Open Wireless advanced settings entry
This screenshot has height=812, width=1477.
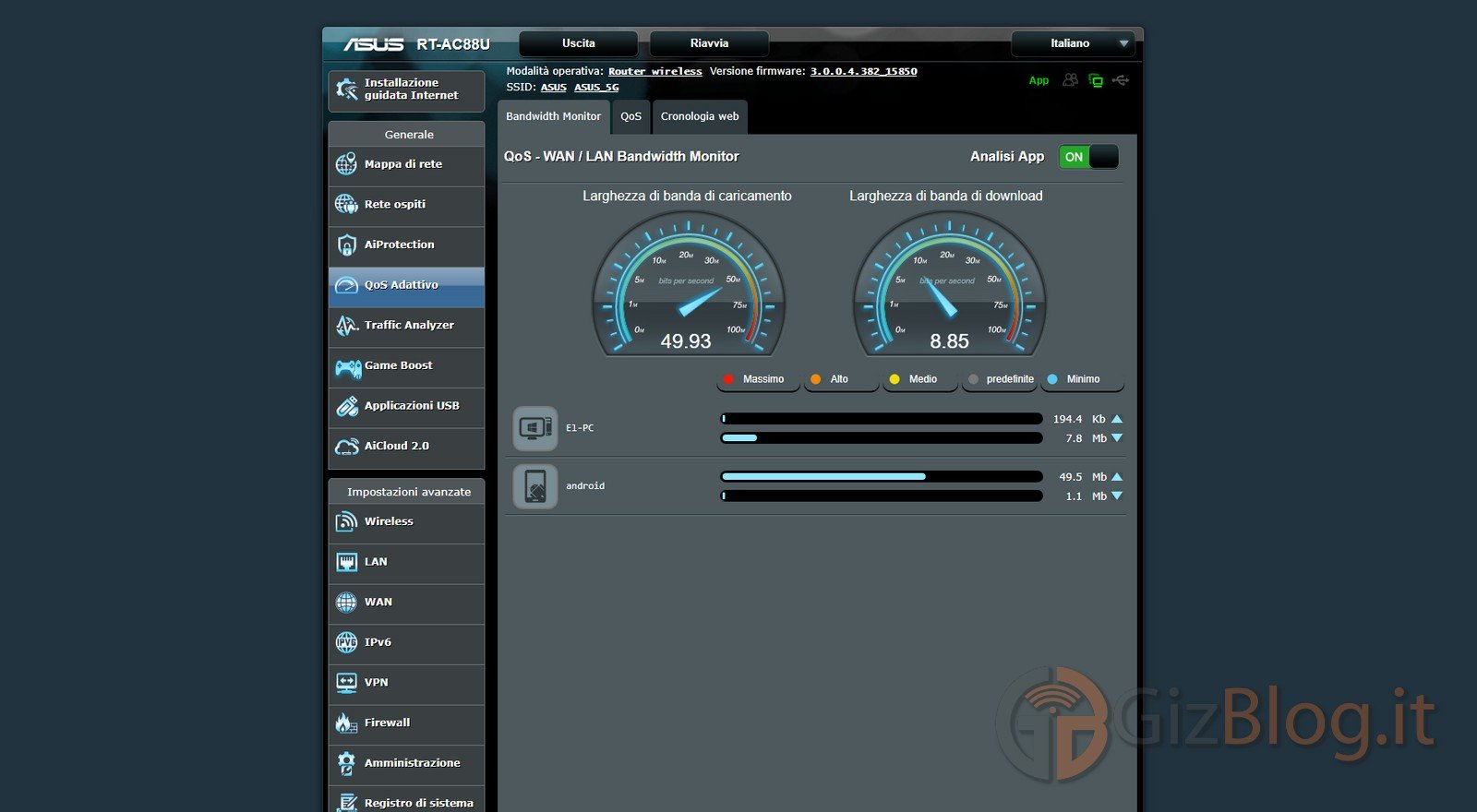(x=406, y=521)
